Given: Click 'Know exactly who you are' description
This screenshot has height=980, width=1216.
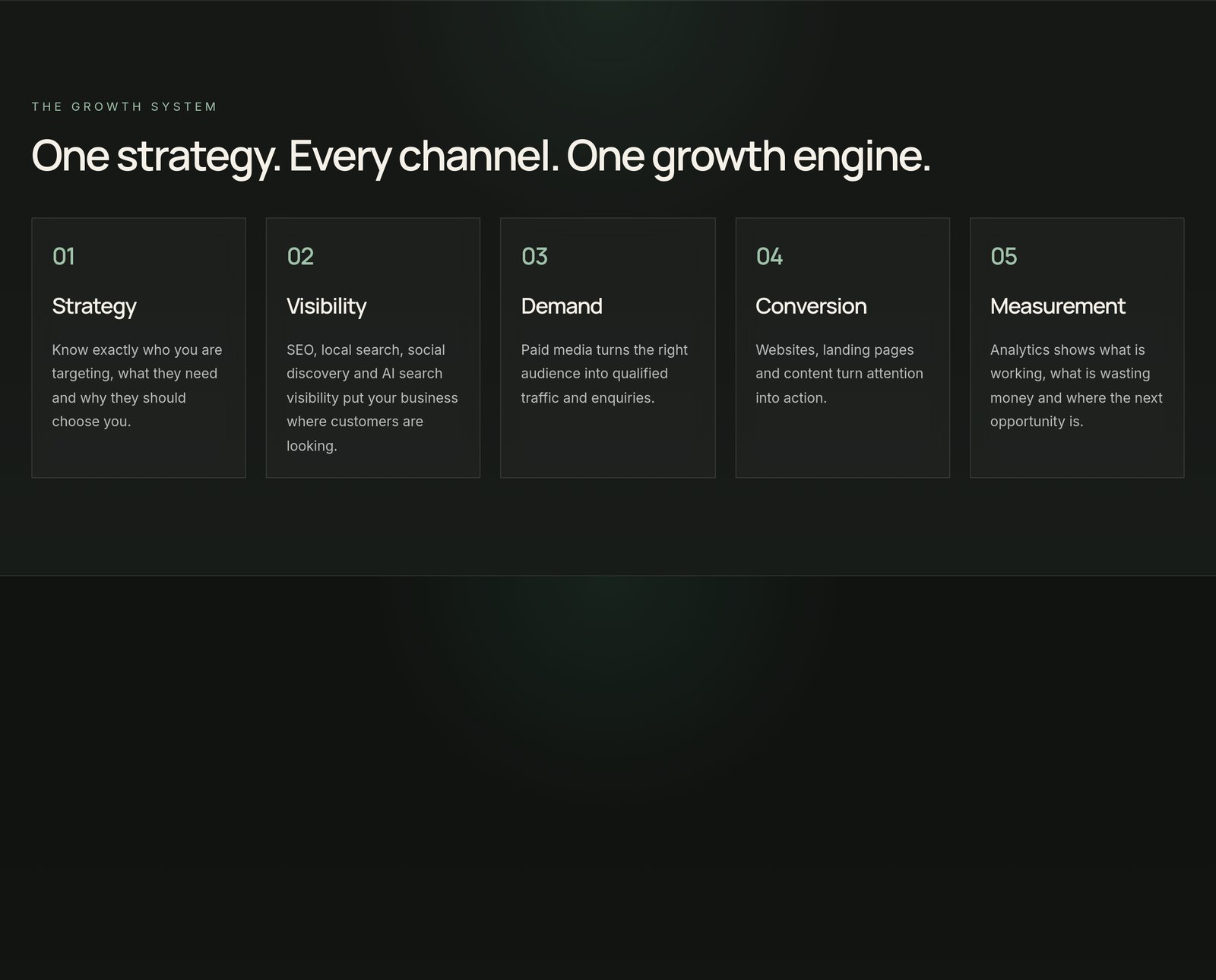Looking at the screenshot, I should click(138, 386).
